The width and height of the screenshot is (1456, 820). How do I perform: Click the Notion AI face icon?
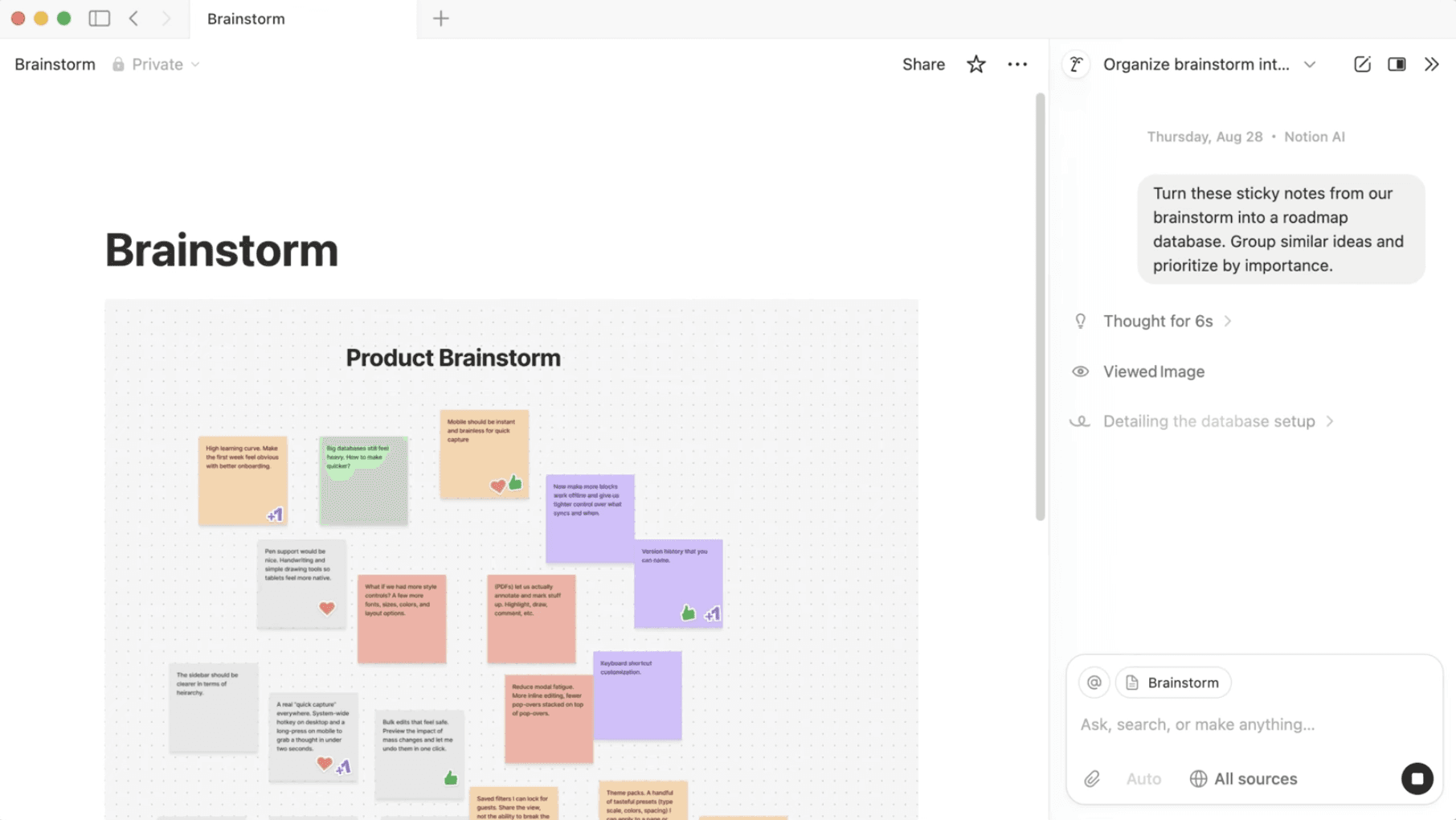click(1076, 64)
